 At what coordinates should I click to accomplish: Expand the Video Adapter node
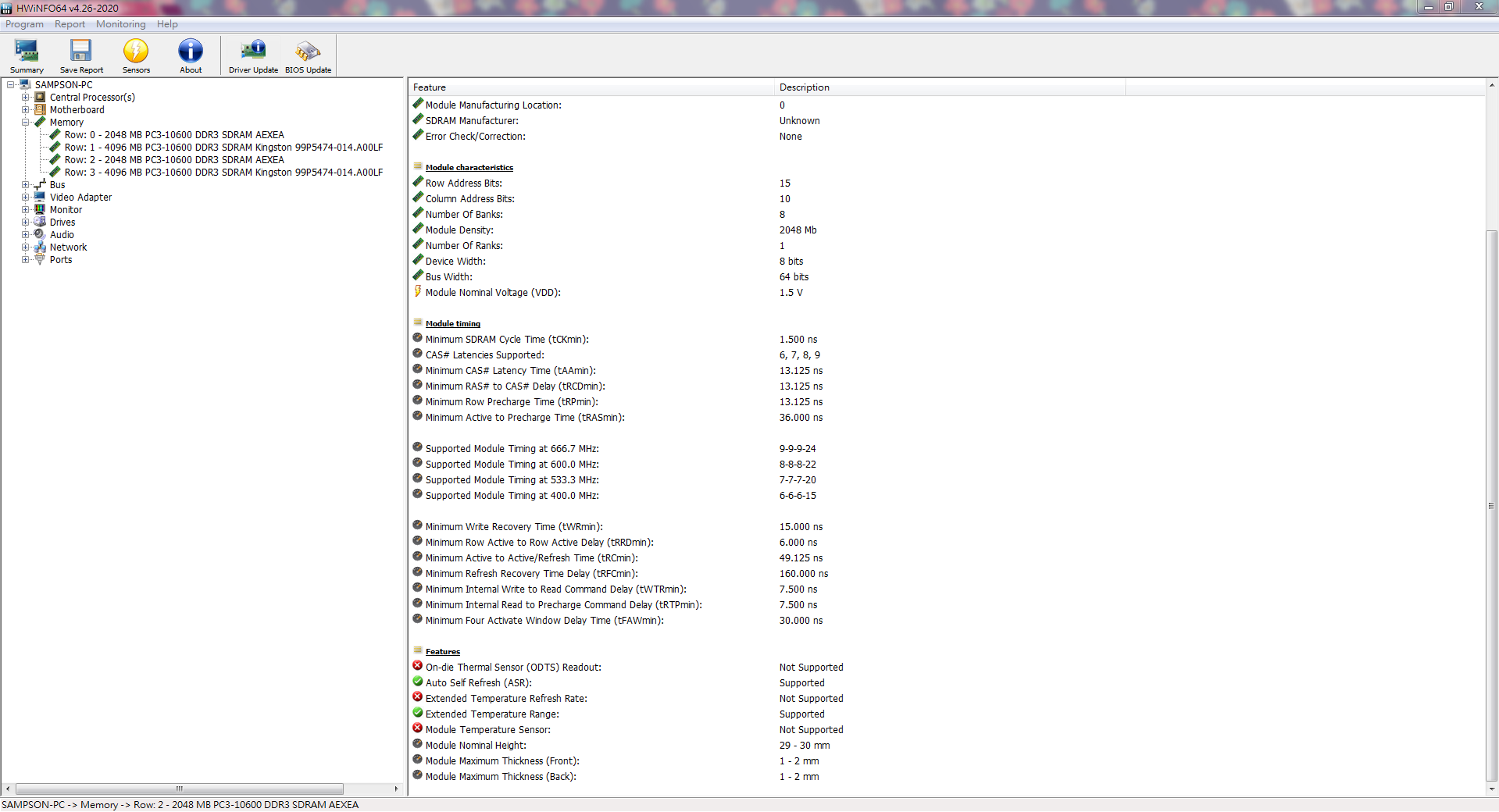tap(25, 197)
